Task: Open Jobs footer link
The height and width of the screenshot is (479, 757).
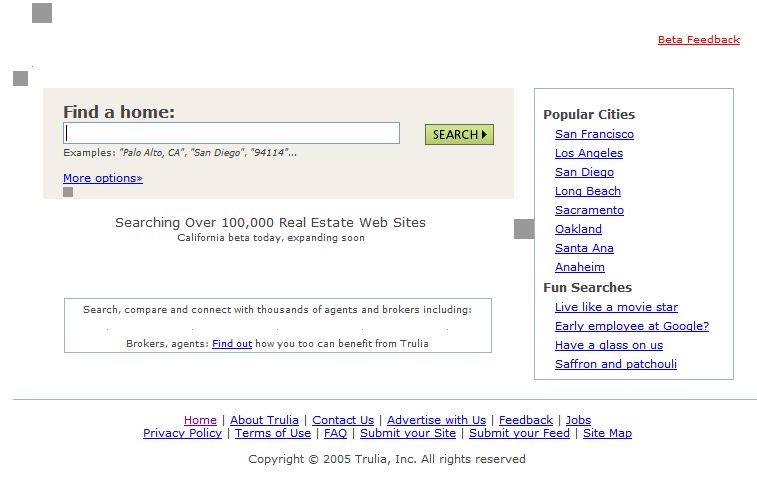Action: pos(578,420)
